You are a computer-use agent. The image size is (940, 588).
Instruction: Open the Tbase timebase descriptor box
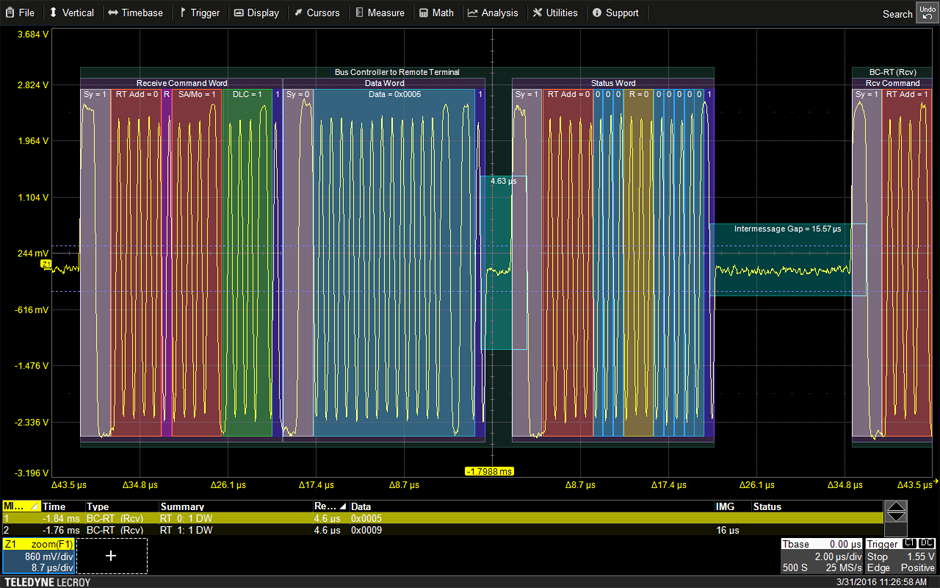coord(820,556)
